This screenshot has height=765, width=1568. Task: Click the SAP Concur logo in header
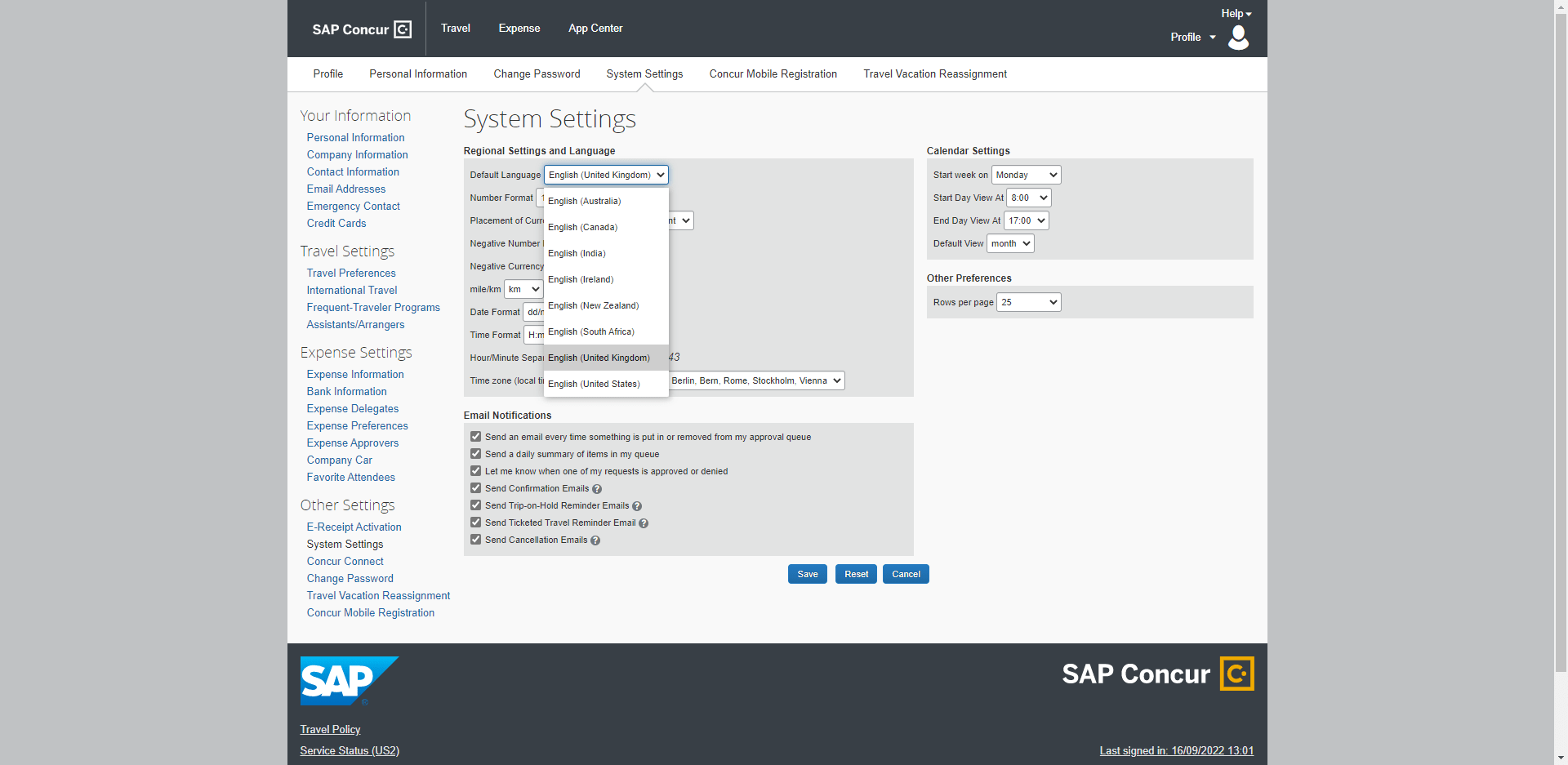tap(362, 29)
